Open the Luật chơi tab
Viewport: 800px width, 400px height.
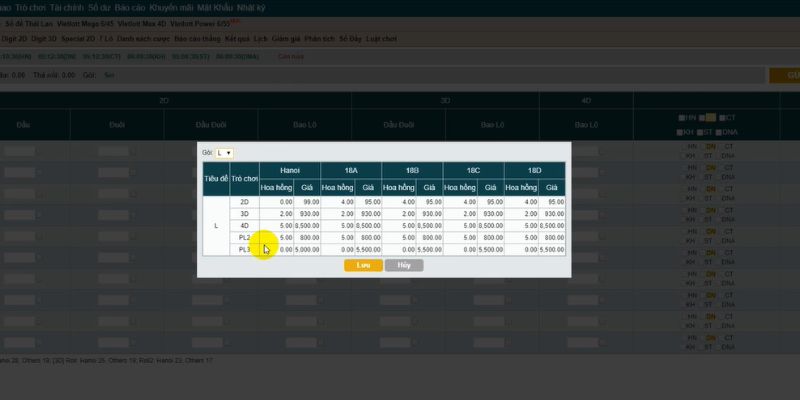pos(383,38)
